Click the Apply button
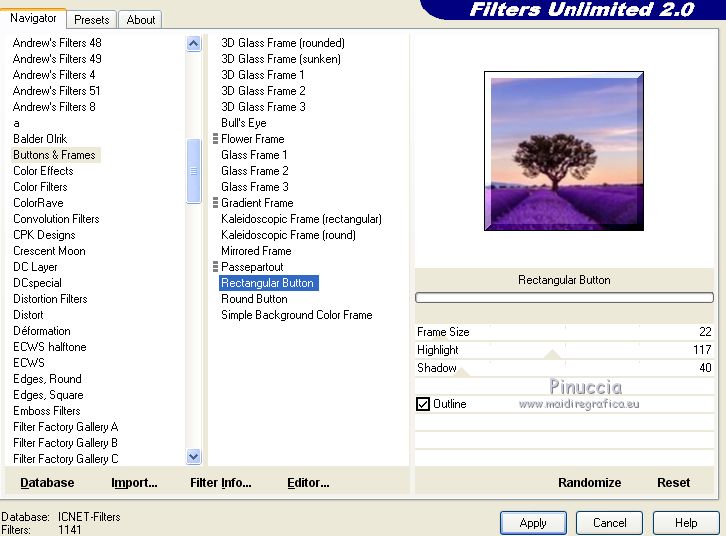The image size is (726, 536). (x=533, y=523)
